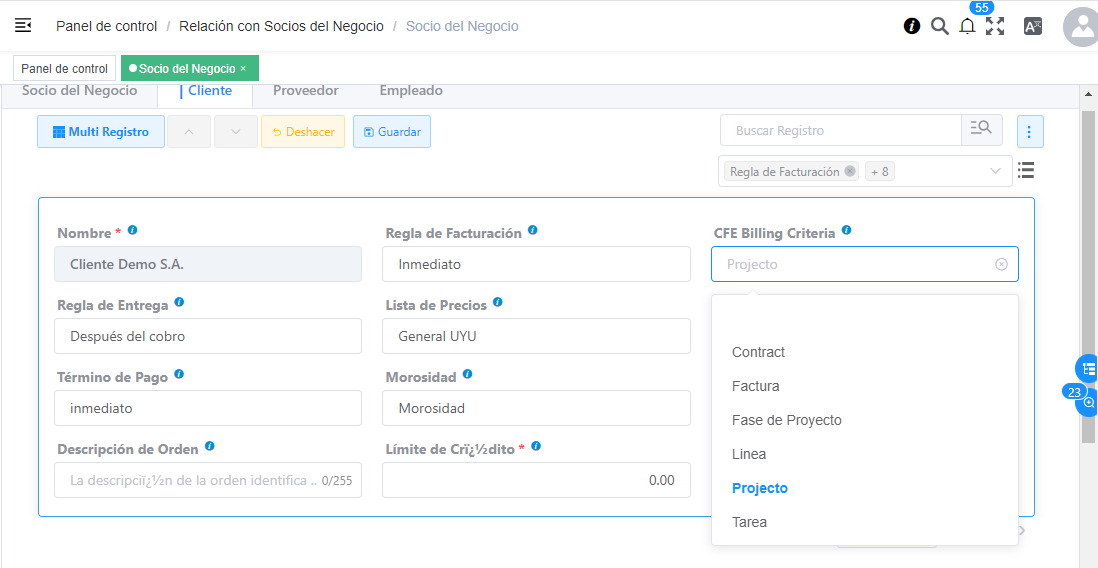Close the Socio del Negocio tab
The height and width of the screenshot is (568, 1098).
[x=243, y=69]
